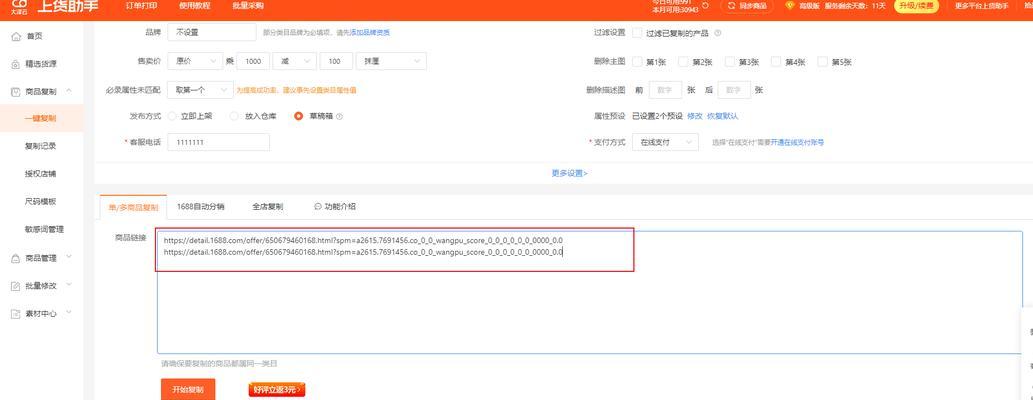Click the 品牌 input showing 不设置
This screenshot has height=400, width=1033.
211,32
